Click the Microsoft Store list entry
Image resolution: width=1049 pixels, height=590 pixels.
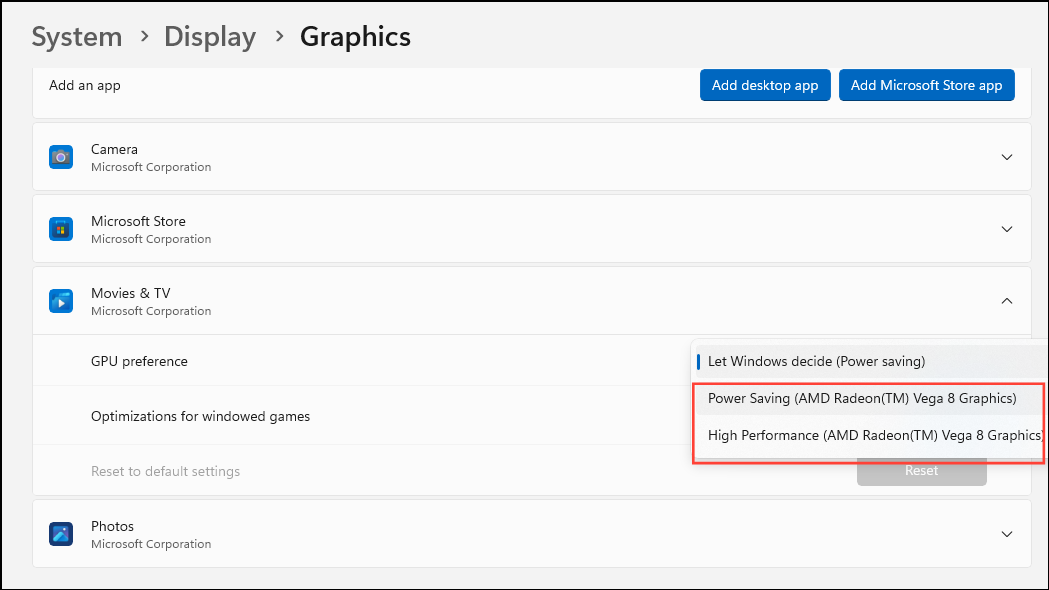tap(400, 229)
